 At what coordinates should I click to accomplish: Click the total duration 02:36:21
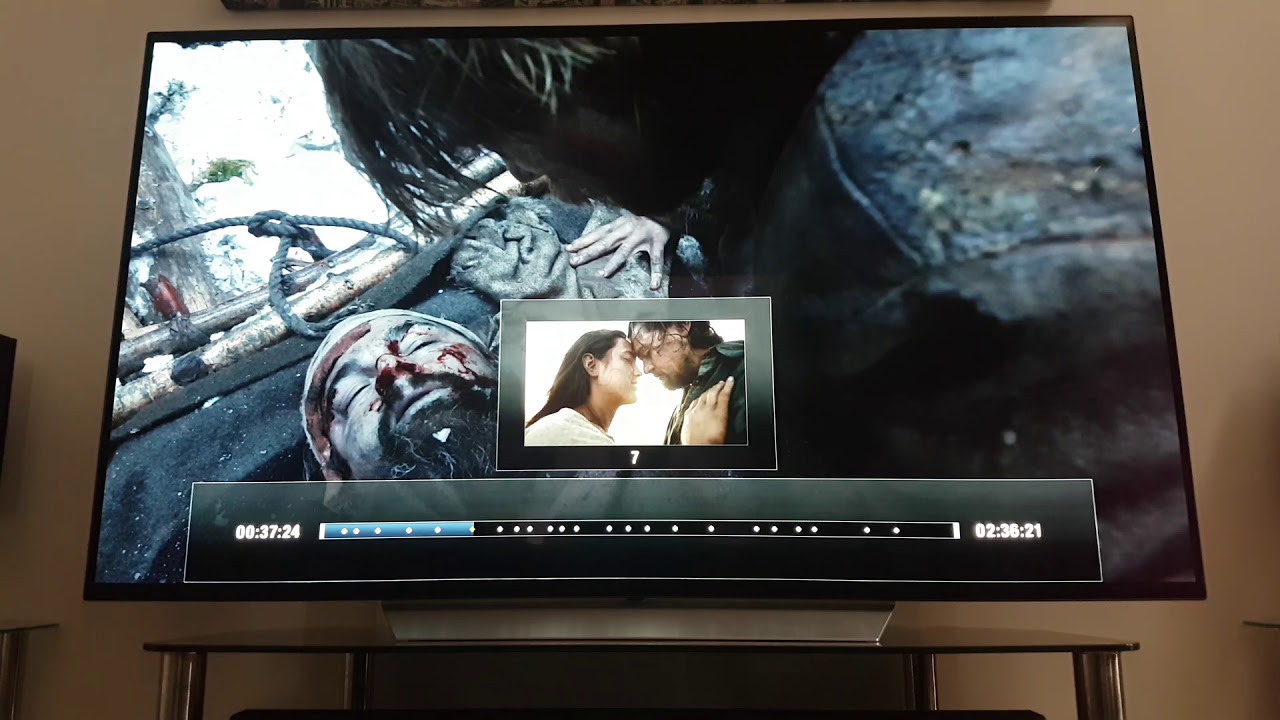[x=1008, y=531]
